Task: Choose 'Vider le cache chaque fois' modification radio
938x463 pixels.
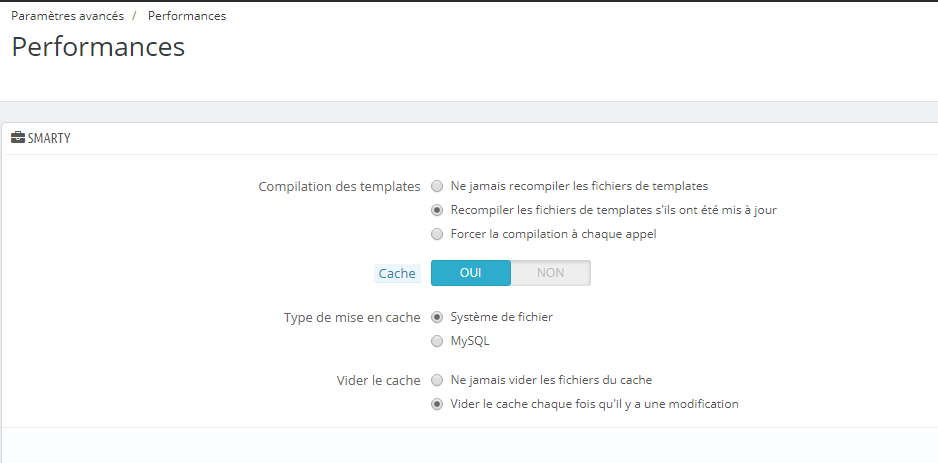Action: click(437, 404)
